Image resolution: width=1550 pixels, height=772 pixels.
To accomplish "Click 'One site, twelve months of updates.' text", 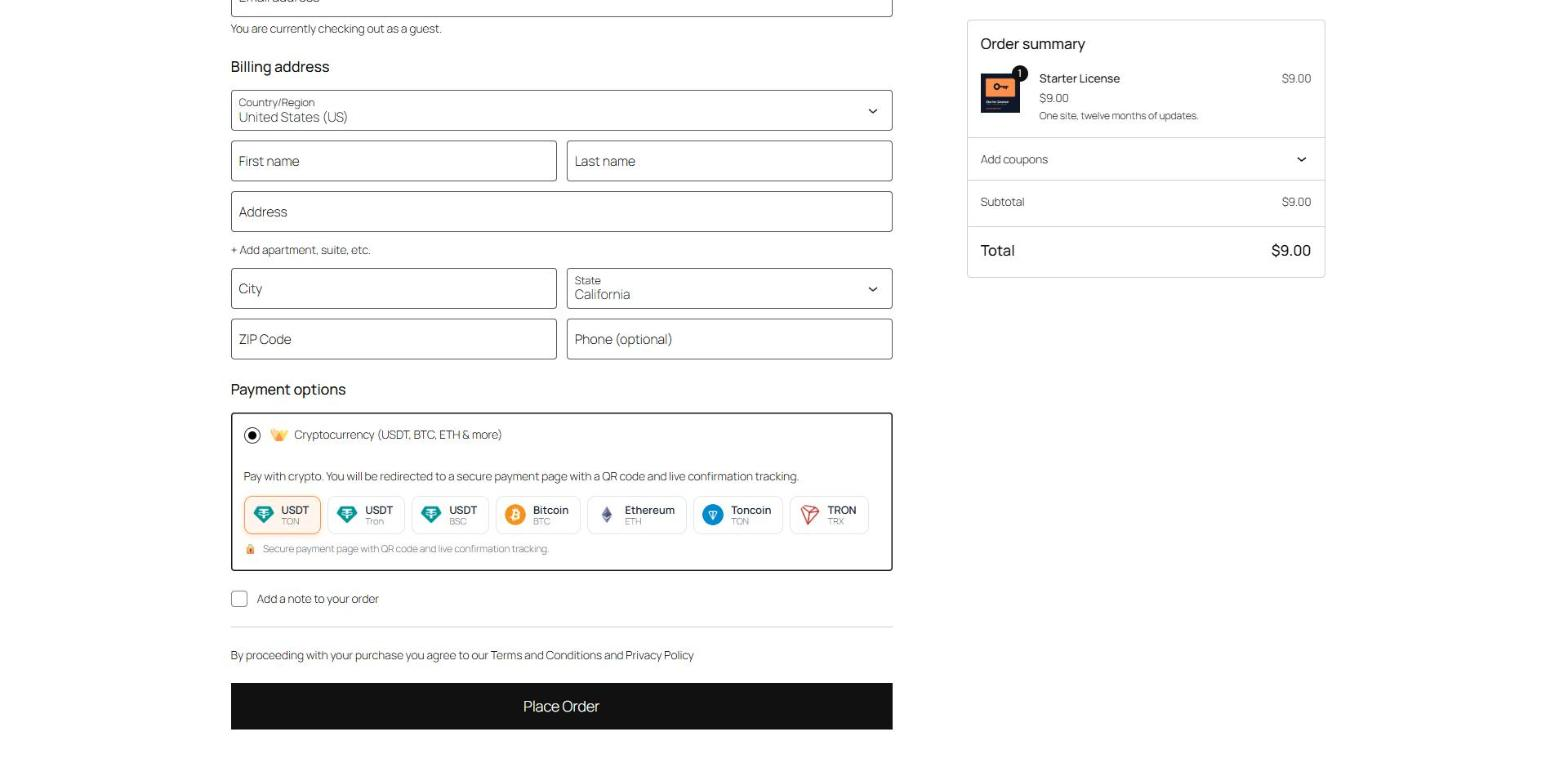I will pyautogui.click(x=1118, y=116).
